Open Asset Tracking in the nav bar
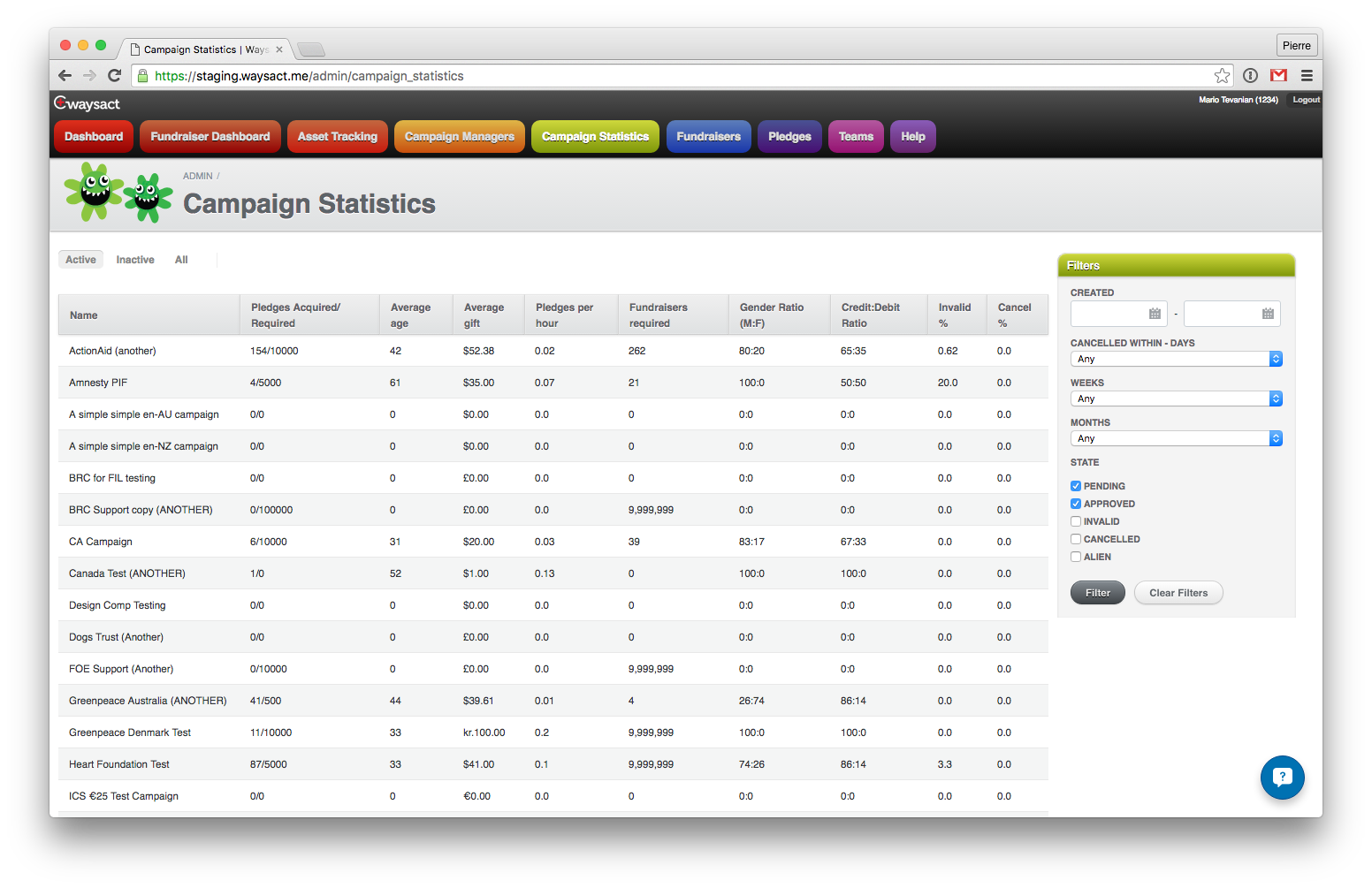 point(338,136)
